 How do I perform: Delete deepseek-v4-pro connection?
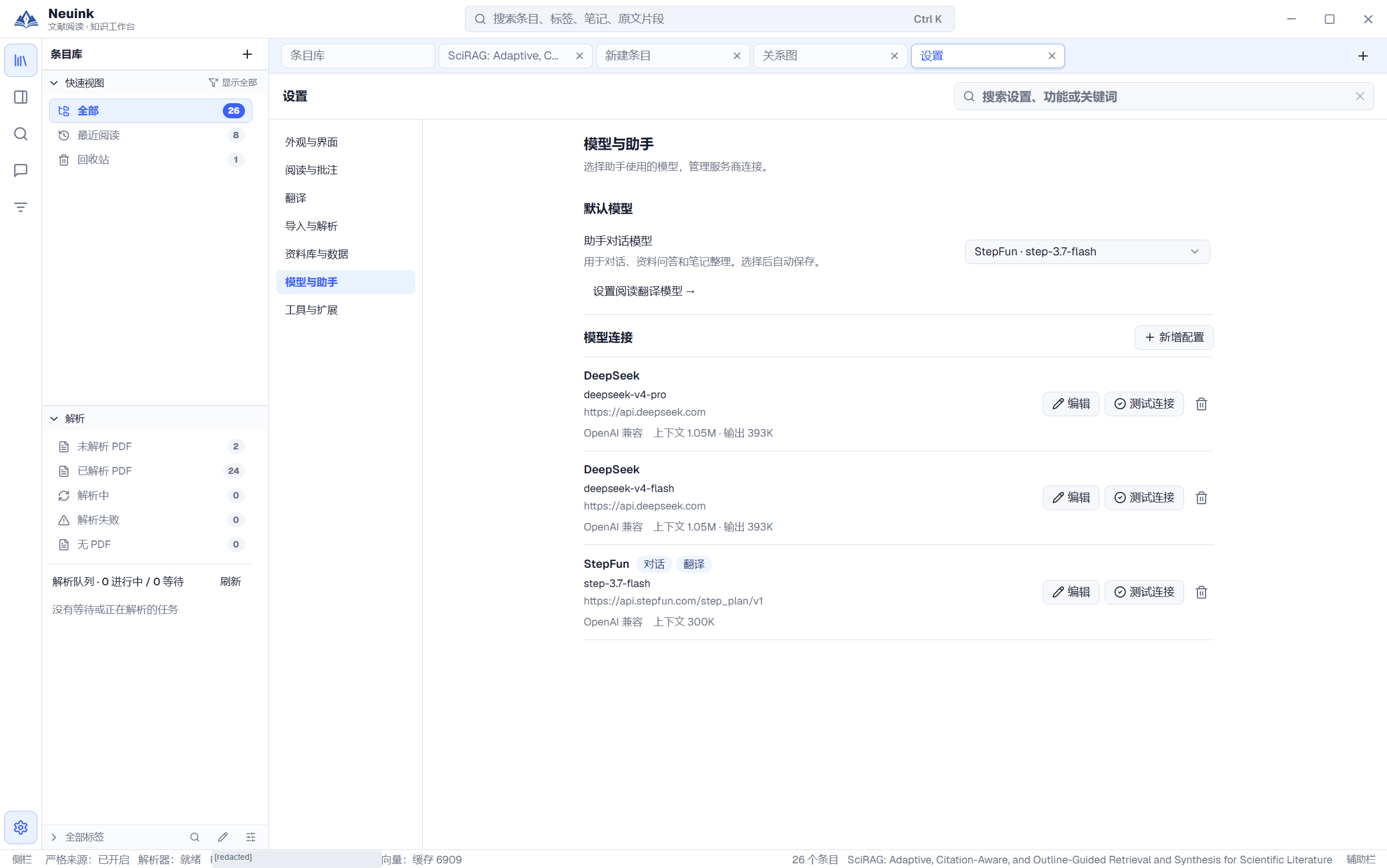pos(1202,404)
